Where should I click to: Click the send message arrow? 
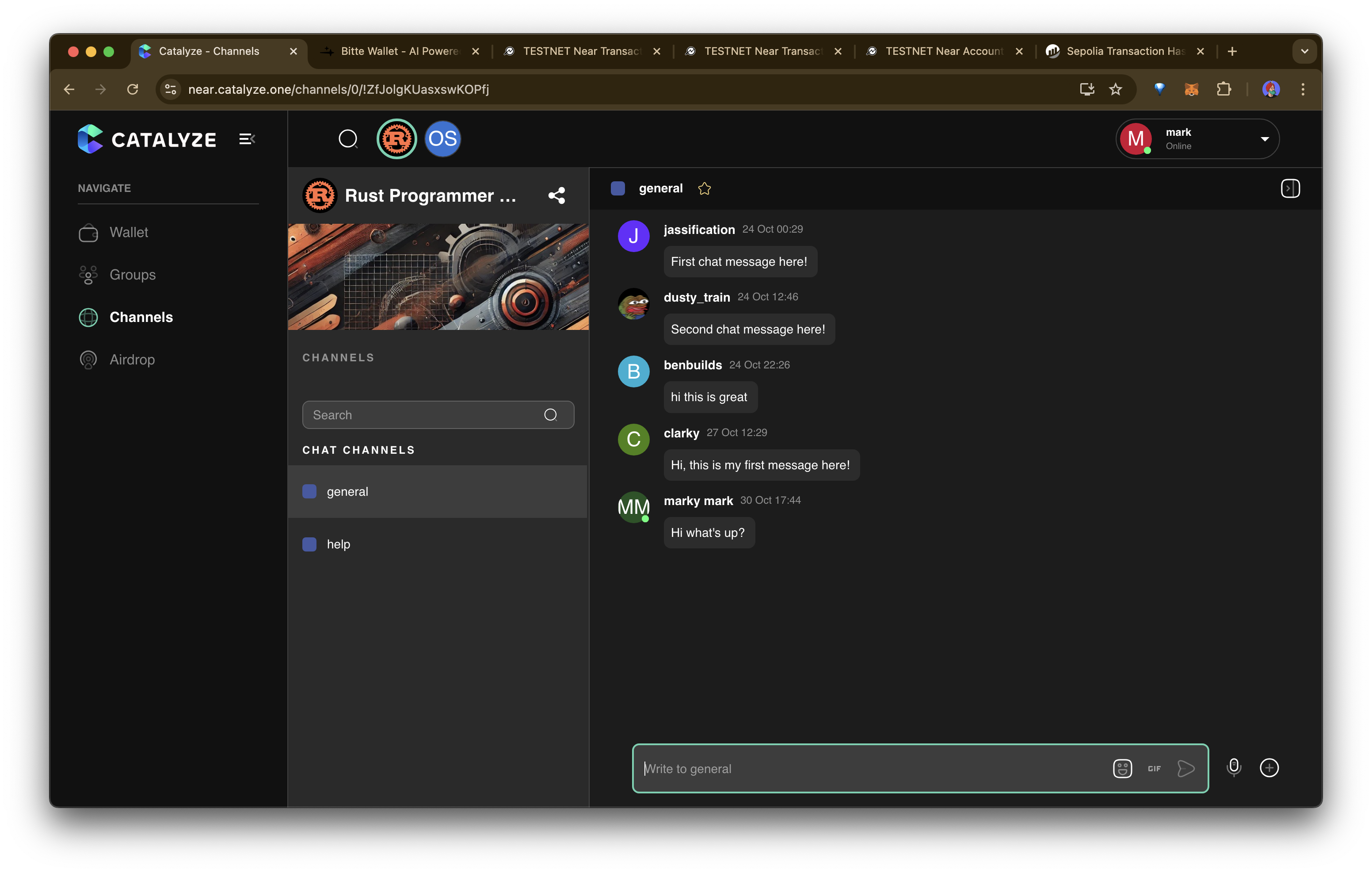1185,768
